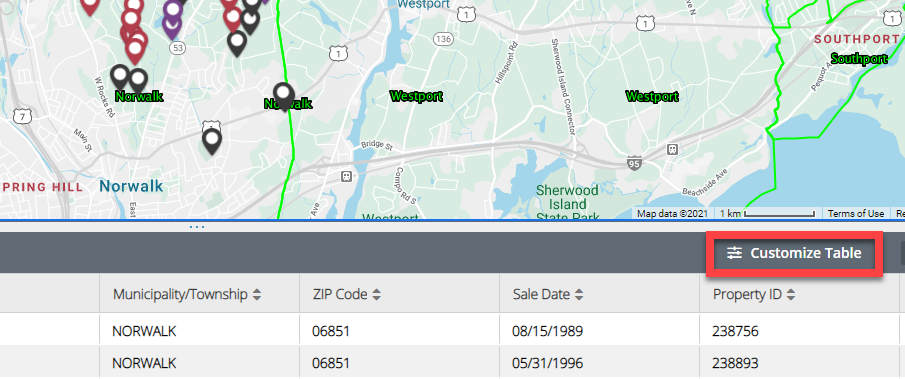Sort the Property ID column

pyautogui.click(x=791, y=295)
